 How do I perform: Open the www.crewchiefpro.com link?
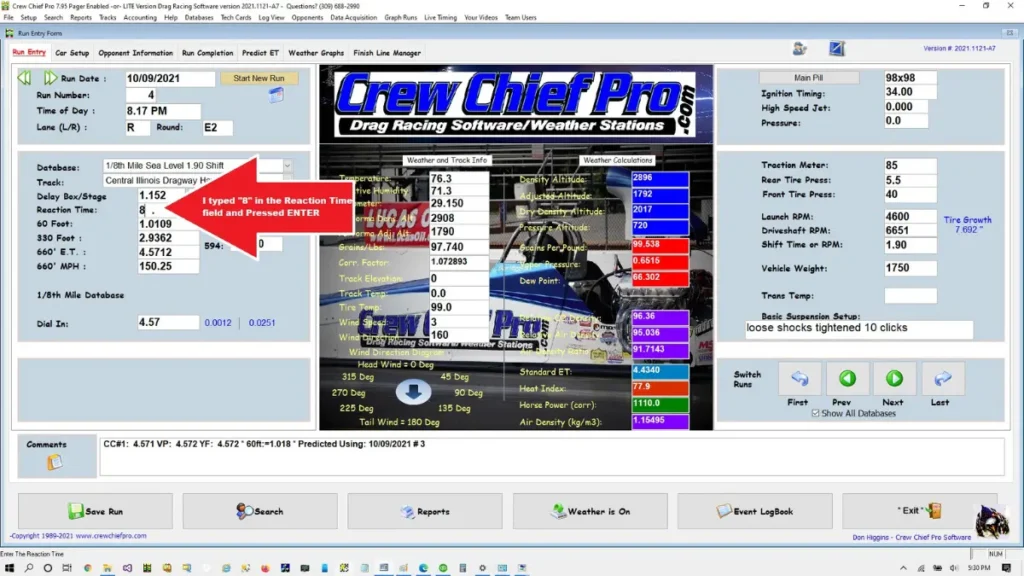tap(111, 536)
